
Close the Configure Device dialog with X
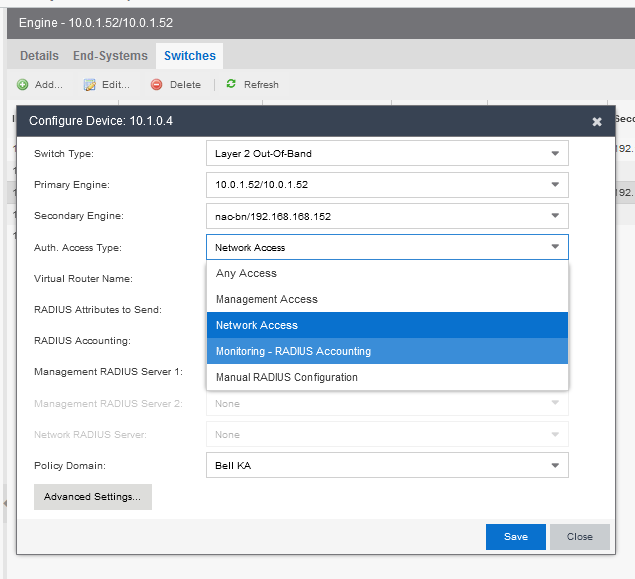click(x=597, y=122)
